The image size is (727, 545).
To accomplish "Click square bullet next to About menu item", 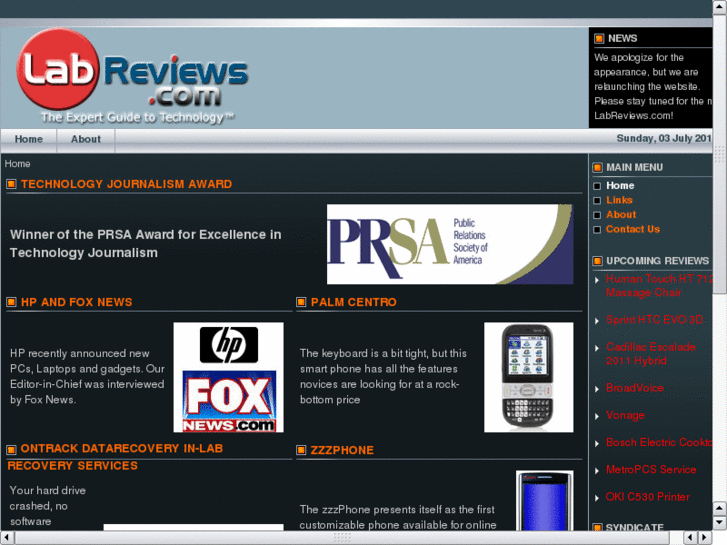I will 597,215.
